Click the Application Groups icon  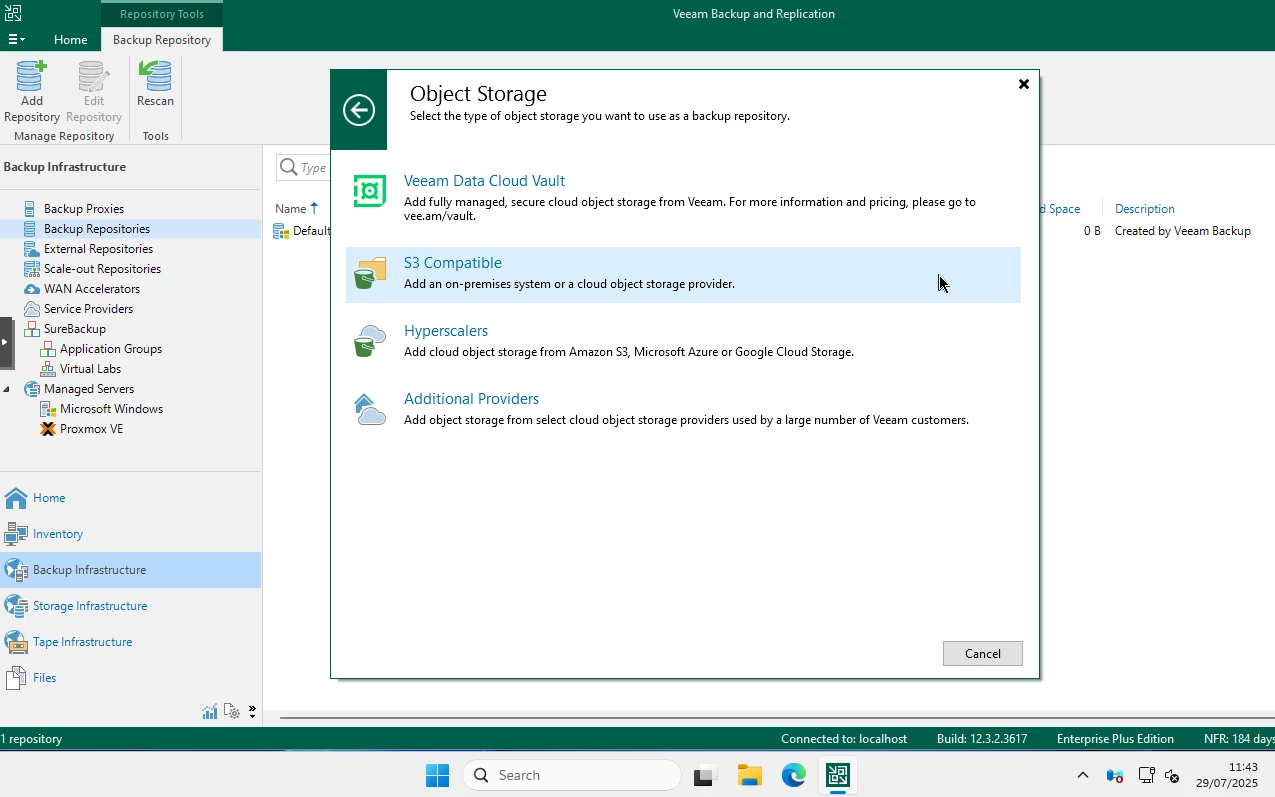[48, 349]
